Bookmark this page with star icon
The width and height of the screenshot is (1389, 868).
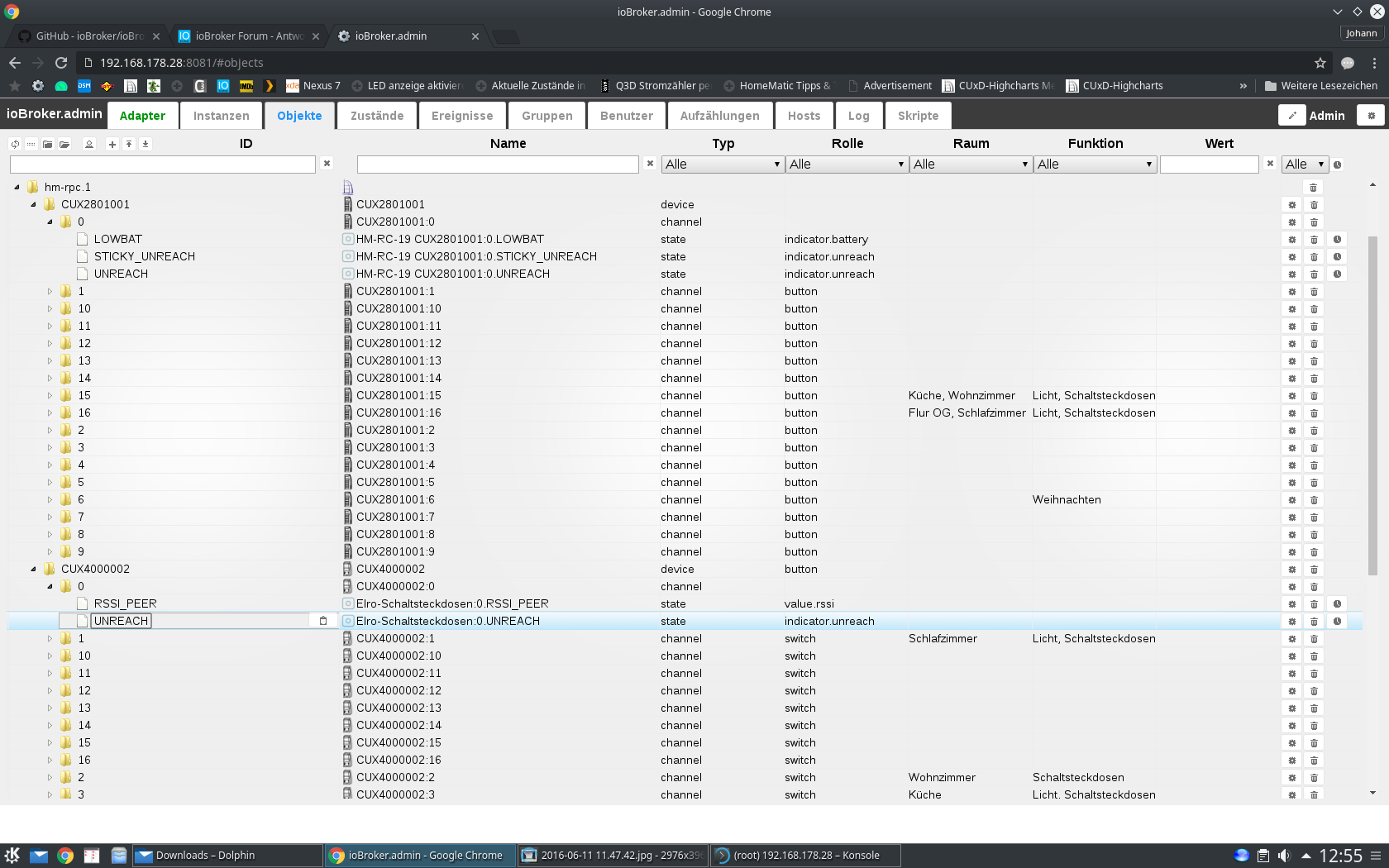pos(1320,63)
